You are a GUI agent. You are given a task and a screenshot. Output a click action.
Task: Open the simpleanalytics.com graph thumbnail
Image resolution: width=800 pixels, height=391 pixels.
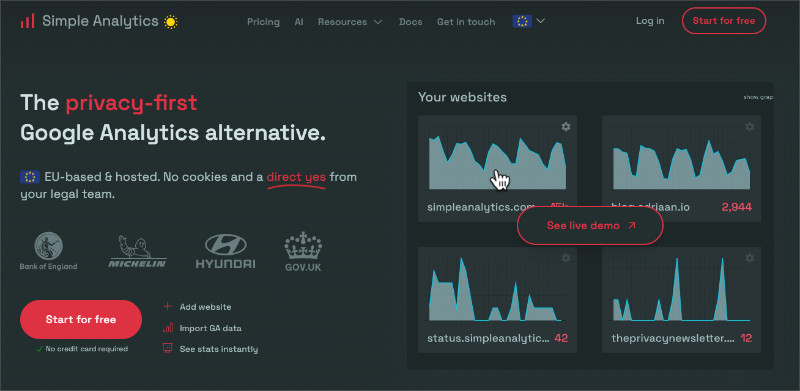(497, 162)
